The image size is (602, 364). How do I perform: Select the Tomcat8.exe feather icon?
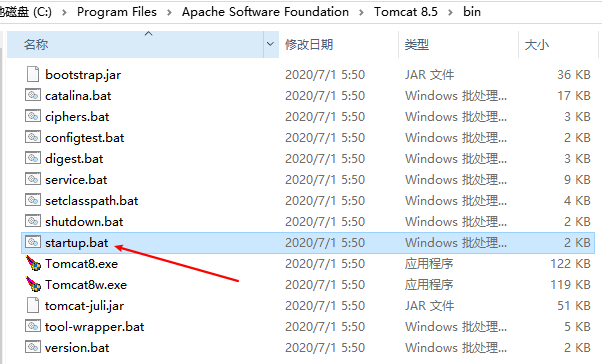[33, 263]
